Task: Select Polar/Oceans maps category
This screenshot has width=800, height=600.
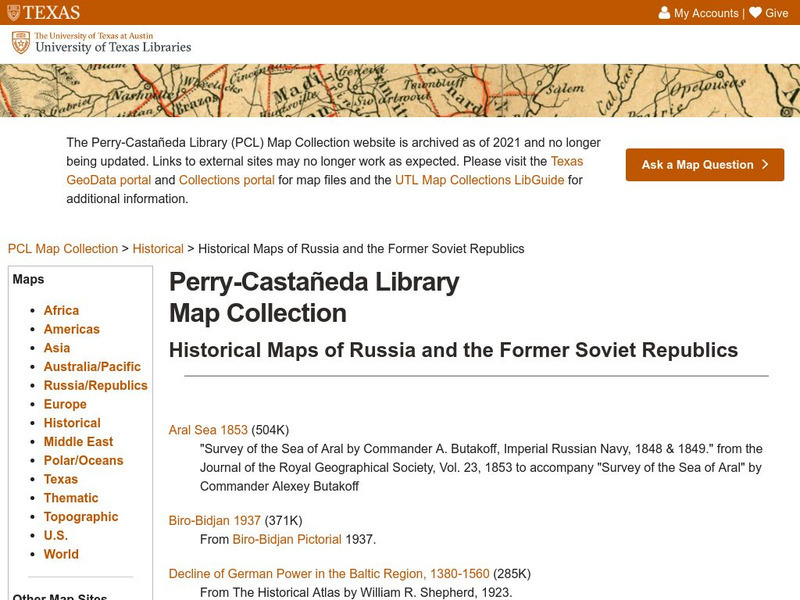Action: pos(83,460)
